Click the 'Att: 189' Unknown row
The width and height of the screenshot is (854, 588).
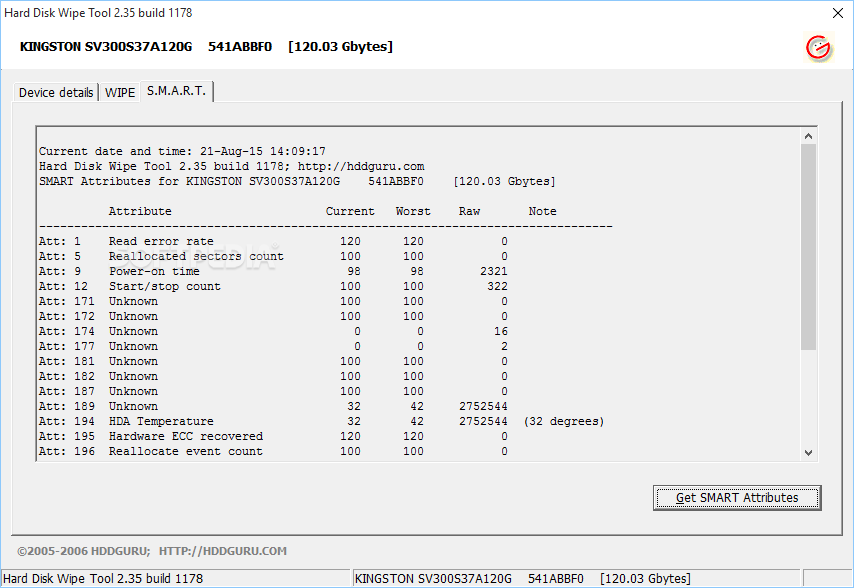click(x=273, y=406)
